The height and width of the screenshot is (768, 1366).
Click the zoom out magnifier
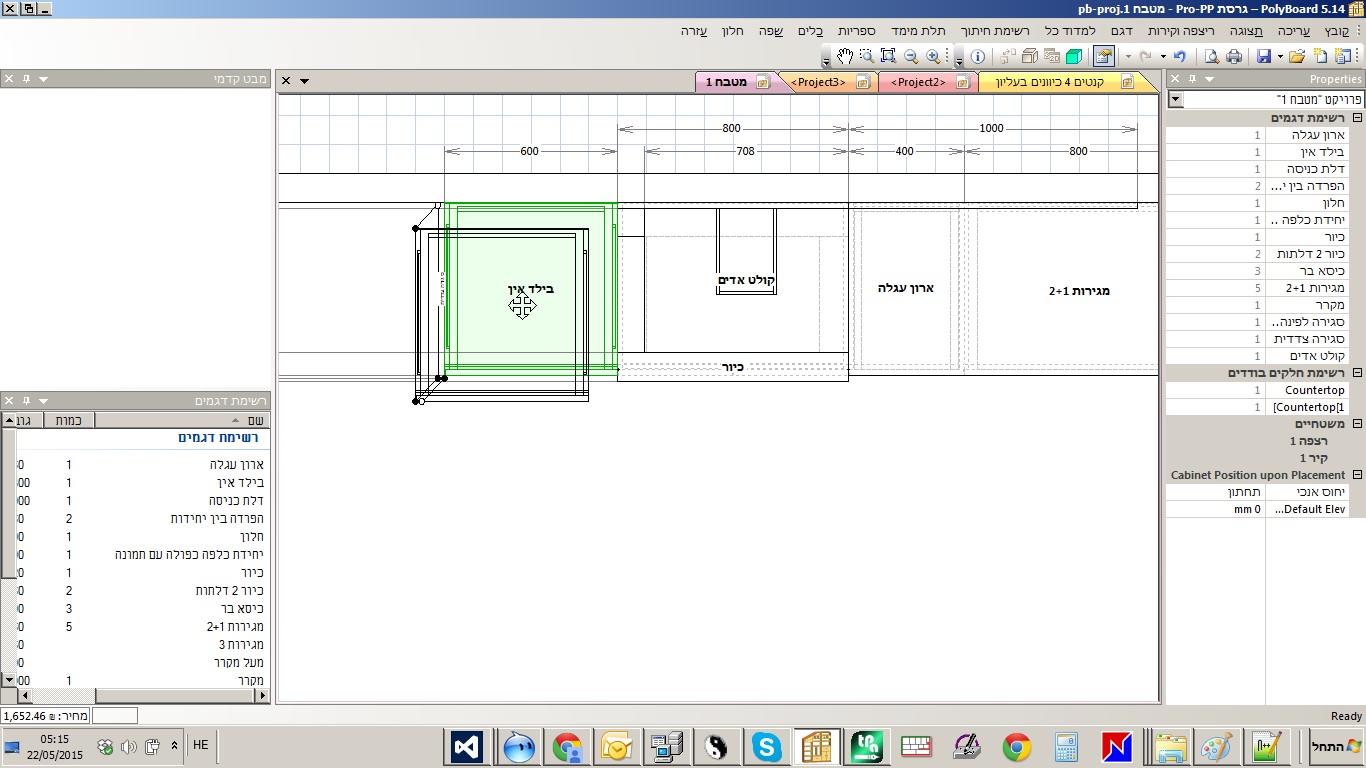[x=911, y=56]
